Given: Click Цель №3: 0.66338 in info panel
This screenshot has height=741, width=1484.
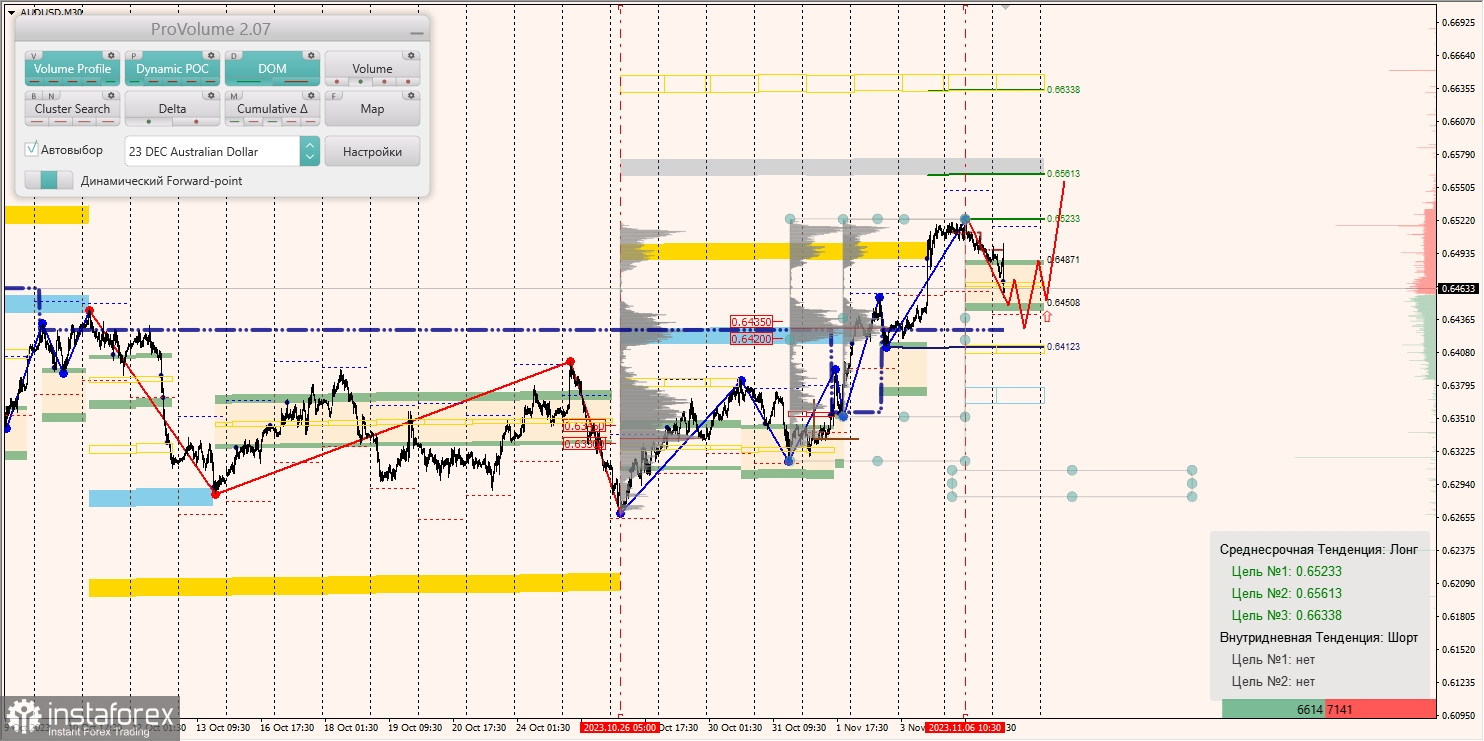Looking at the screenshot, I should 1286,616.
